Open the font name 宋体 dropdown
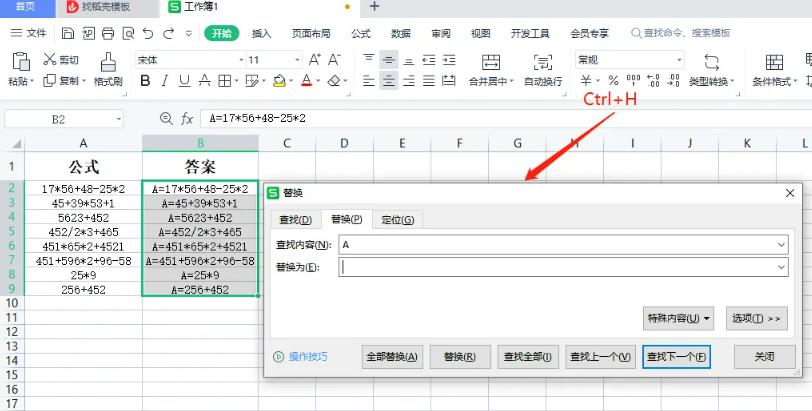Screen dimensions: 812x411 pos(241,60)
